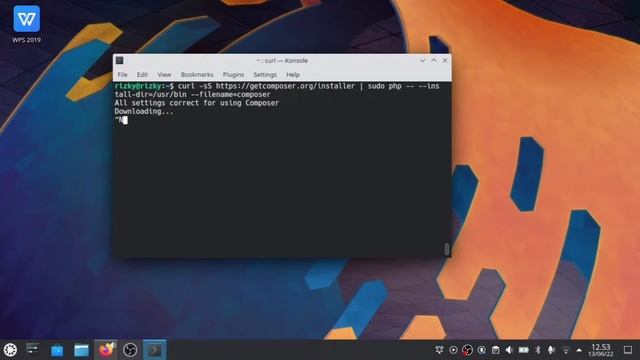This screenshot has width=640, height=360.
Task: Open the KDE Connect tray icon
Action: [482, 350]
